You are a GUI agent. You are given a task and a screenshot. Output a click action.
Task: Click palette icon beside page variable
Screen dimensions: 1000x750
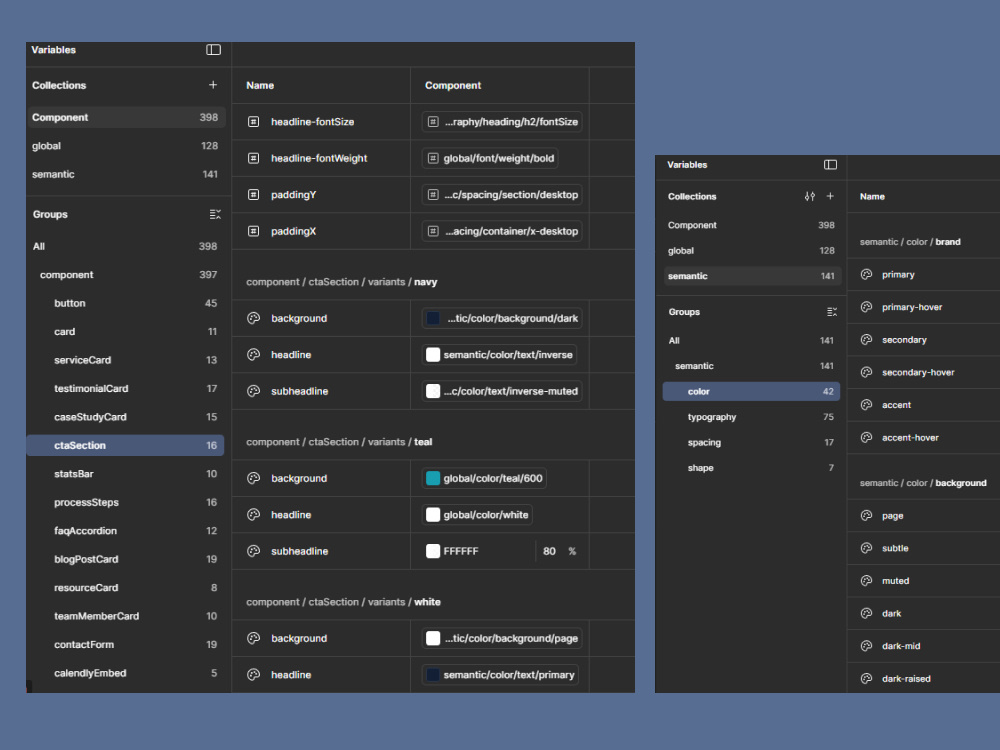click(x=866, y=515)
